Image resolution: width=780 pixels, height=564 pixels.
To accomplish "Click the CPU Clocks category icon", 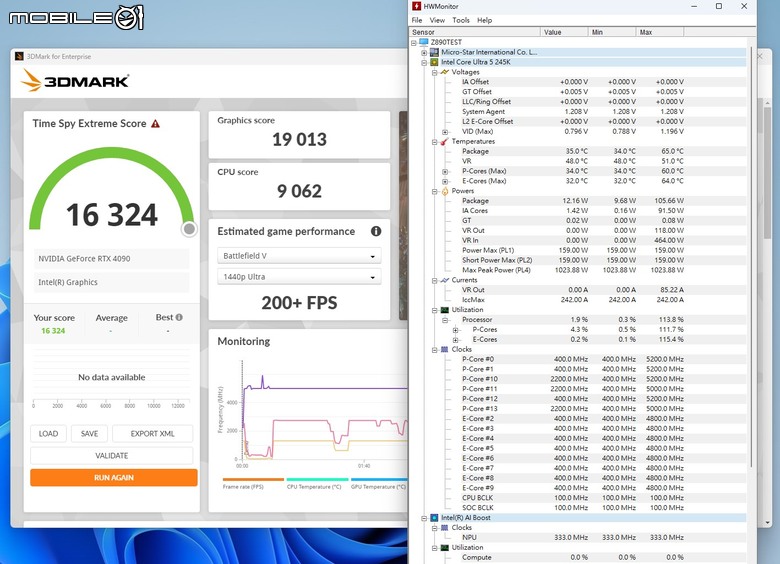I will tap(445, 350).
